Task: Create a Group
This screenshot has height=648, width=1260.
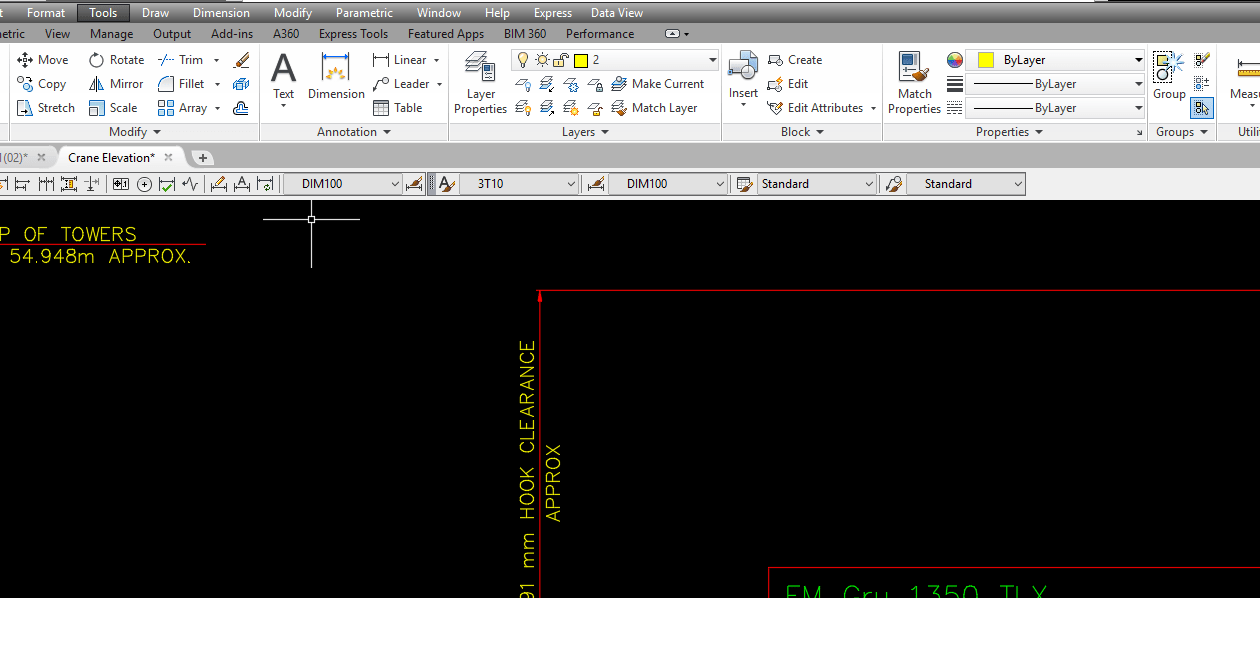Action: [1169, 75]
